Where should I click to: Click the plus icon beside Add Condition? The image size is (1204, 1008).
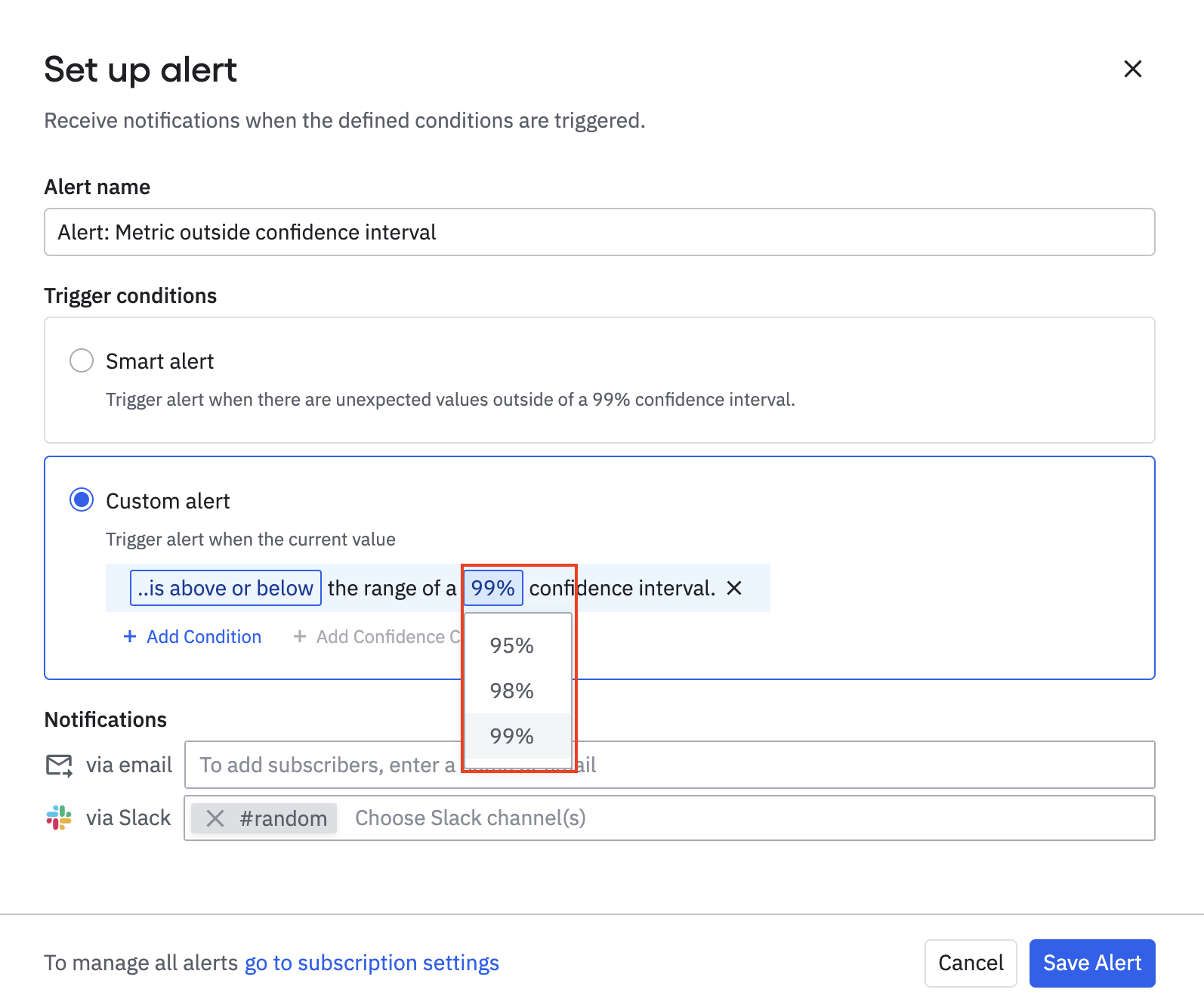(130, 636)
